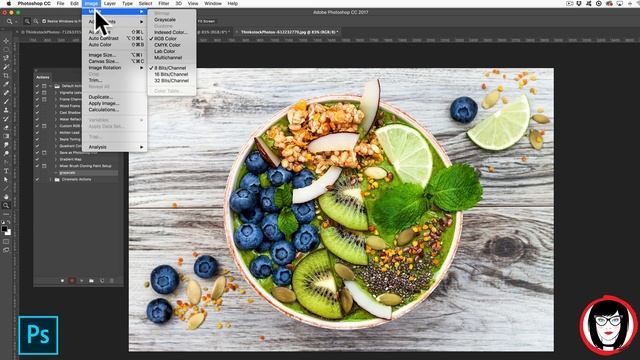The width and height of the screenshot is (640, 360).
Task: Swap foreground and background colors
Action: point(9,222)
